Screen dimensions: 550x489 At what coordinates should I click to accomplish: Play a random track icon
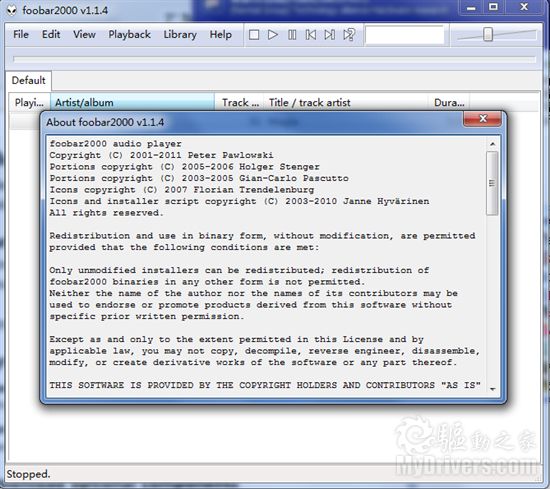click(349, 35)
